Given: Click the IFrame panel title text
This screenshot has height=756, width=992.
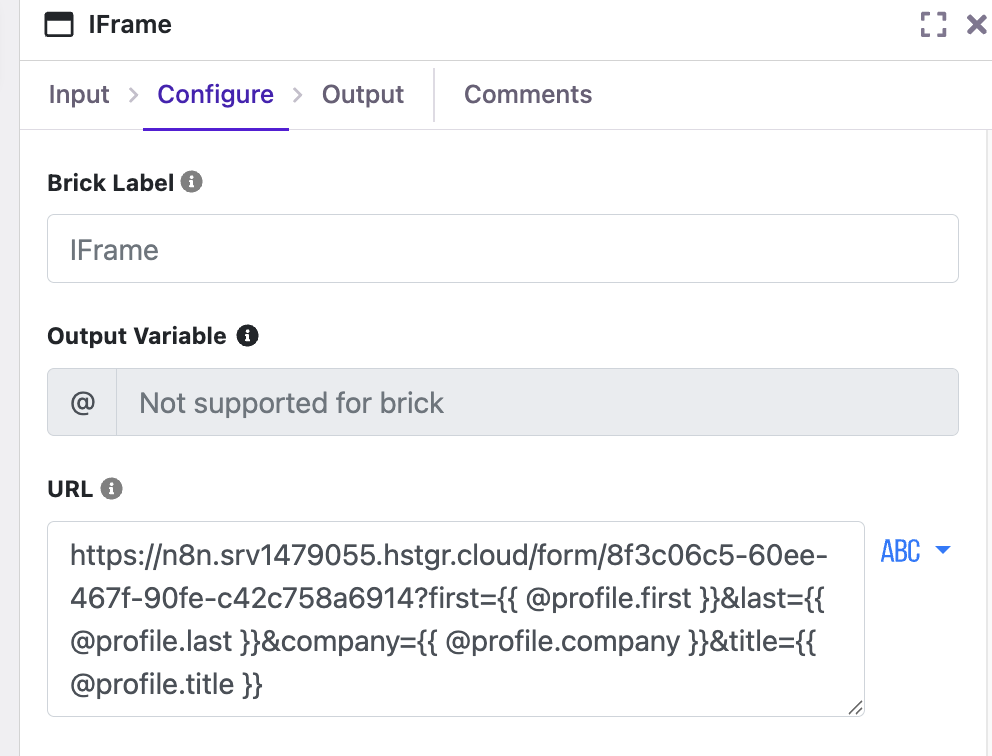Looking at the screenshot, I should click(130, 25).
